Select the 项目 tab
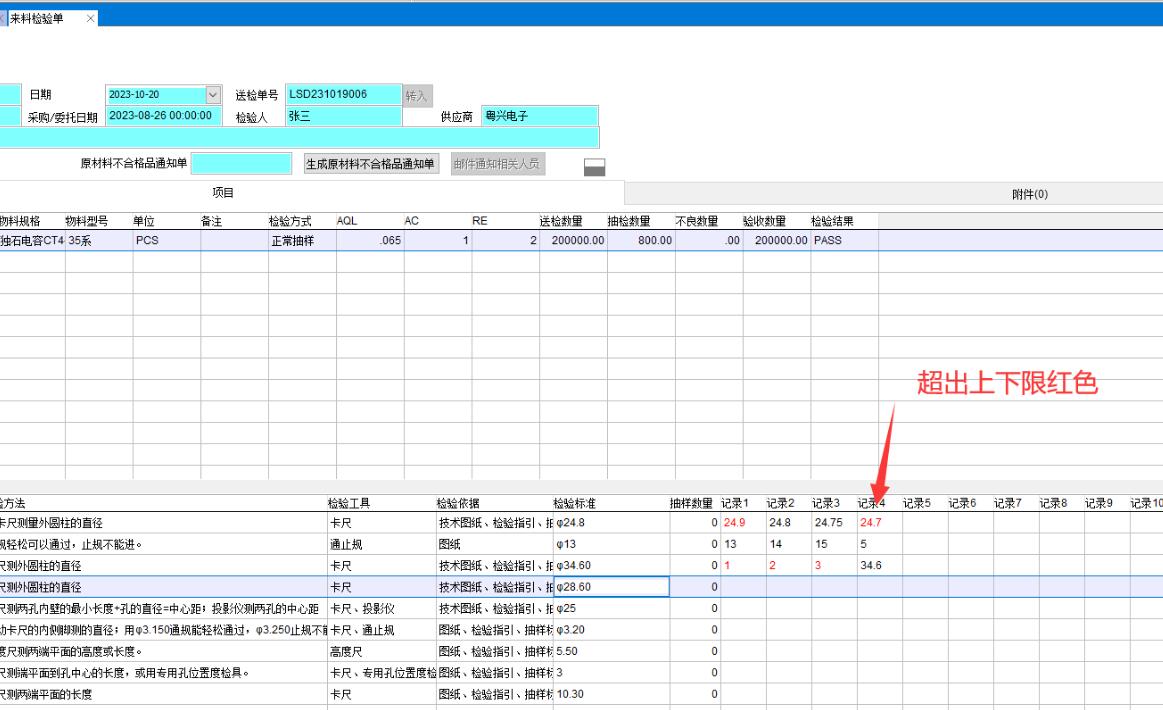 222,193
